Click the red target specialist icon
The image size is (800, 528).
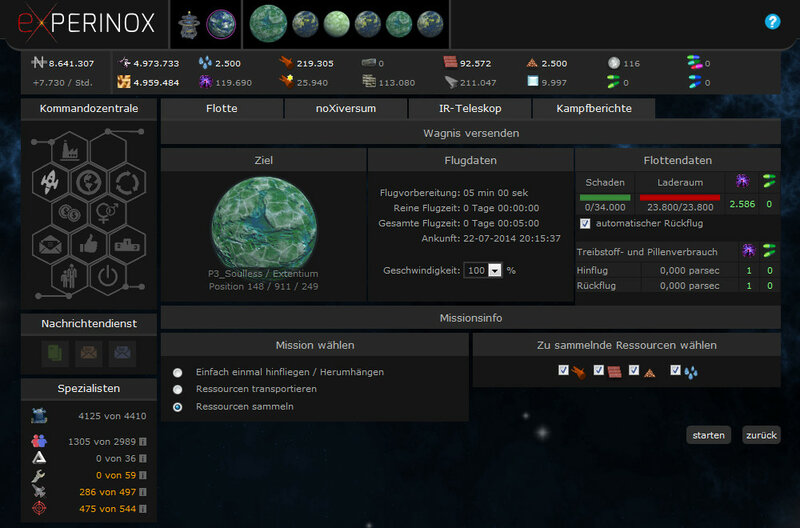point(39,509)
